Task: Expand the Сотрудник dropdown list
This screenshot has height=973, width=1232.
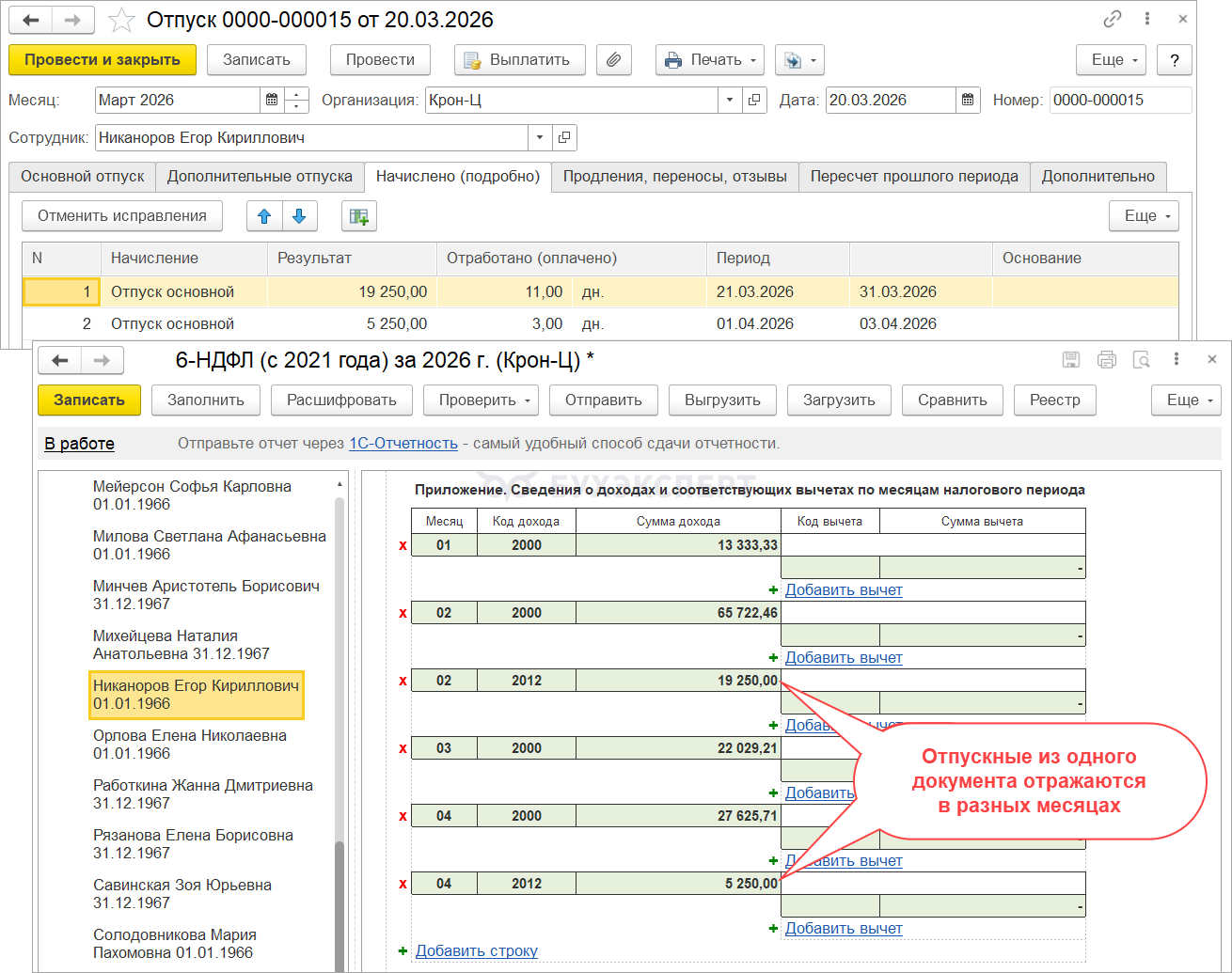Action: pos(539,138)
